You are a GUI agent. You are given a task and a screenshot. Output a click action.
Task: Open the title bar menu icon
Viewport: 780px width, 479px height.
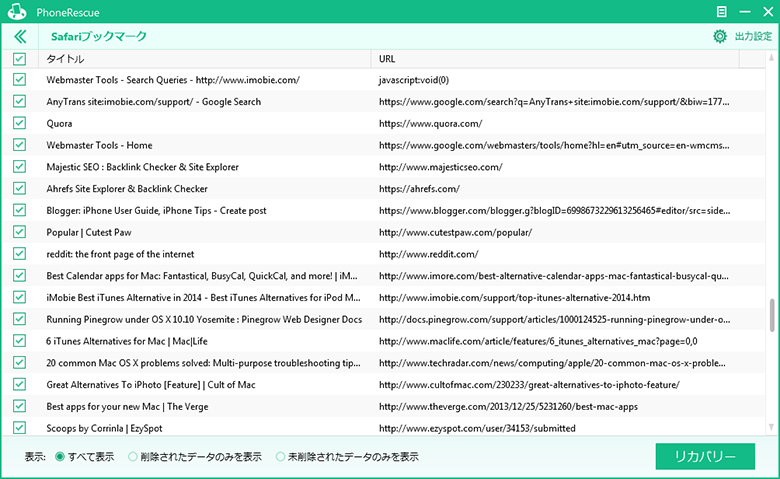[x=721, y=11]
